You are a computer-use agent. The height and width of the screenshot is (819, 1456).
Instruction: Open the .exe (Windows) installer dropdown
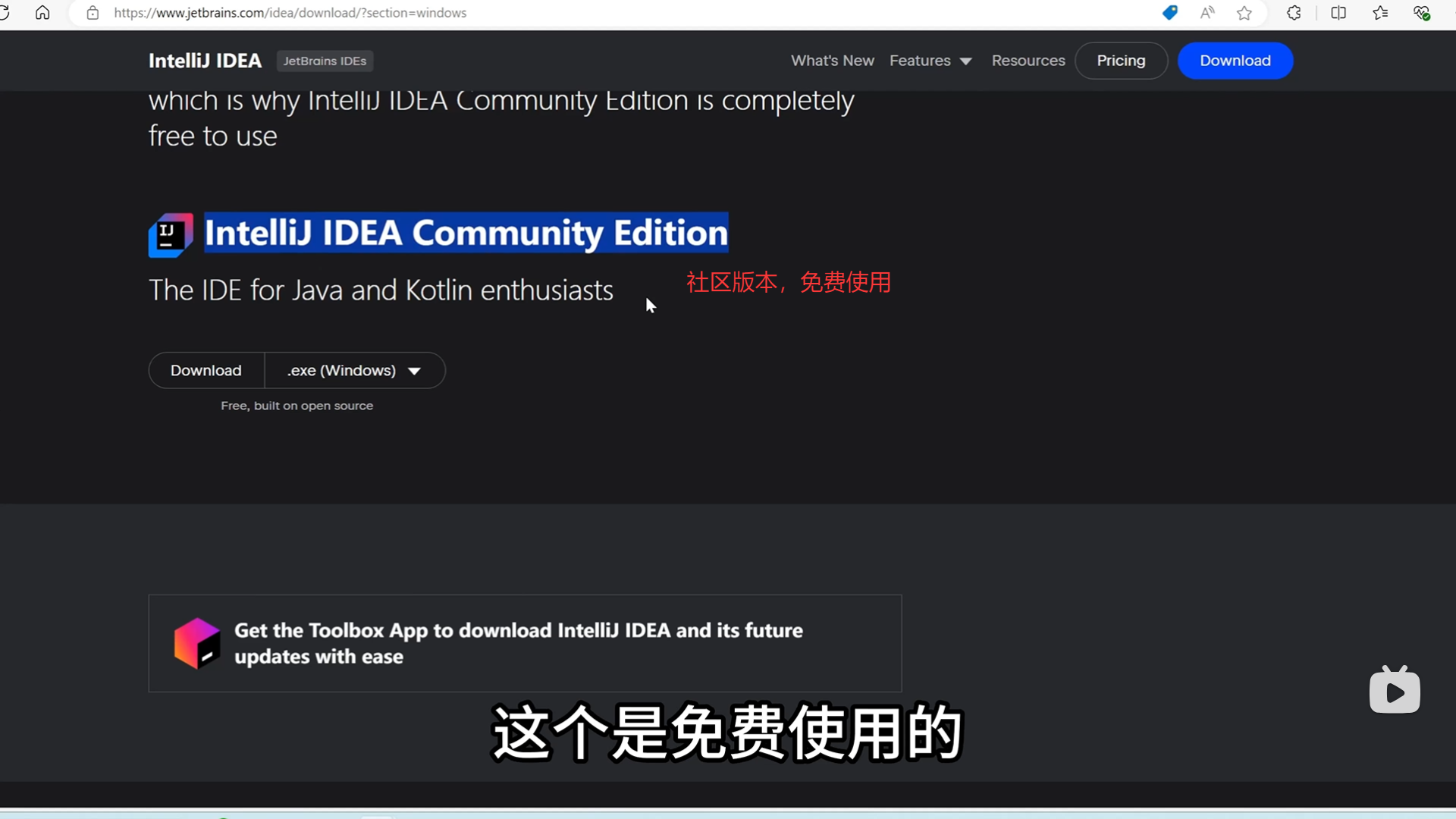point(354,371)
